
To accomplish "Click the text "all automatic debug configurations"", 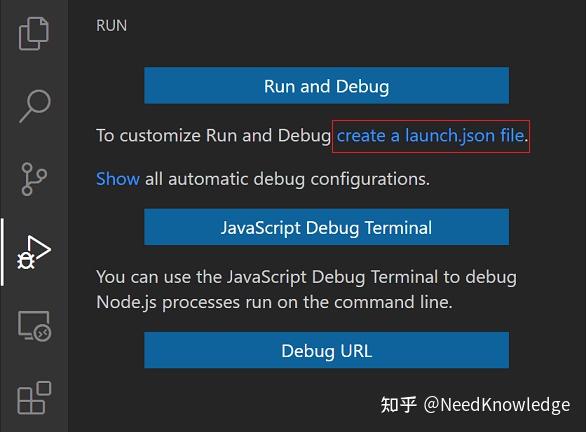I will tap(287, 179).
